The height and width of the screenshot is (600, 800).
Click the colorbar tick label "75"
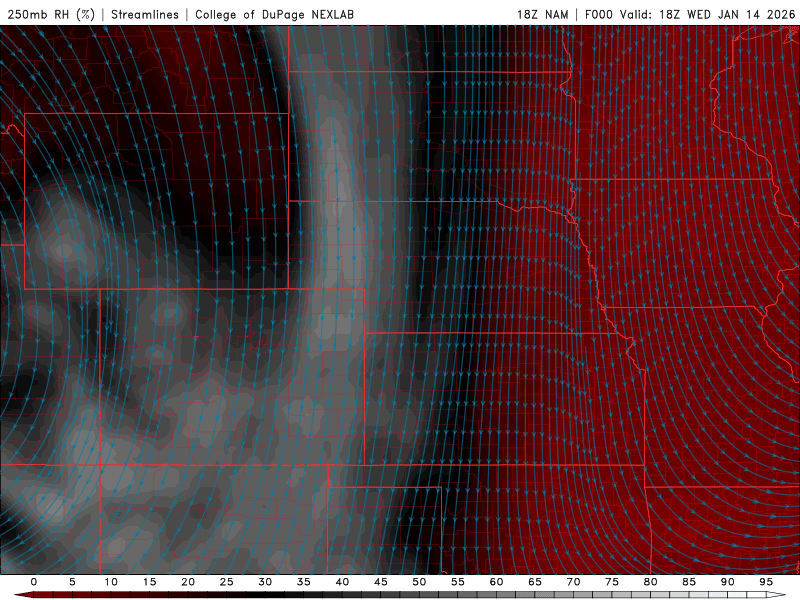coord(612,582)
